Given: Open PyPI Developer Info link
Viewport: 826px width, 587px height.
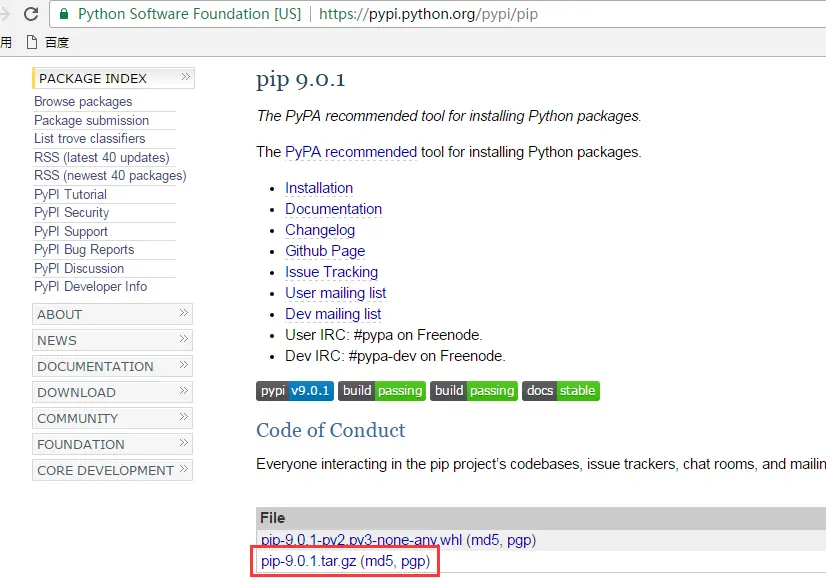Looking at the screenshot, I should click(x=91, y=287).
